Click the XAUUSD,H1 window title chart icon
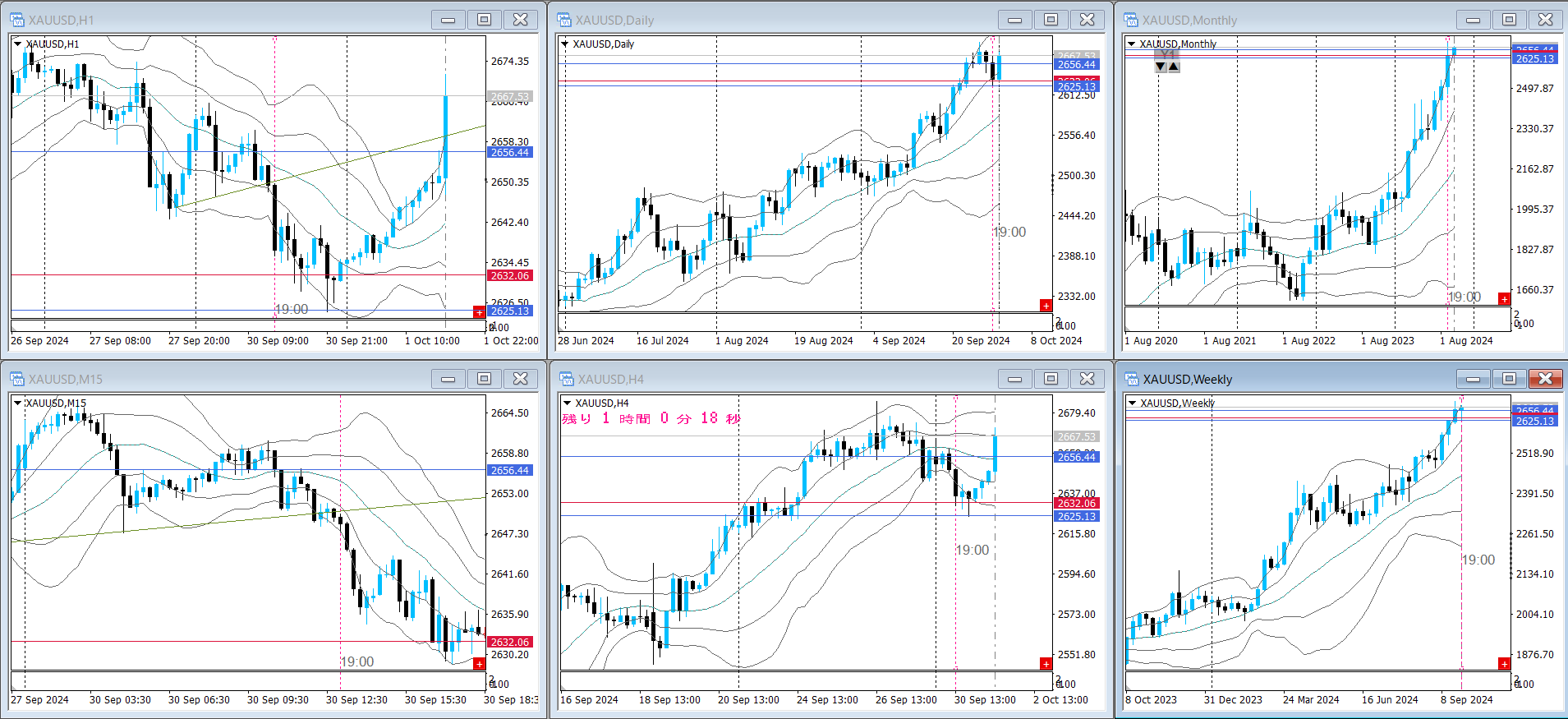Viewport: 1568px width, 719px height. [x=17, y=20]
